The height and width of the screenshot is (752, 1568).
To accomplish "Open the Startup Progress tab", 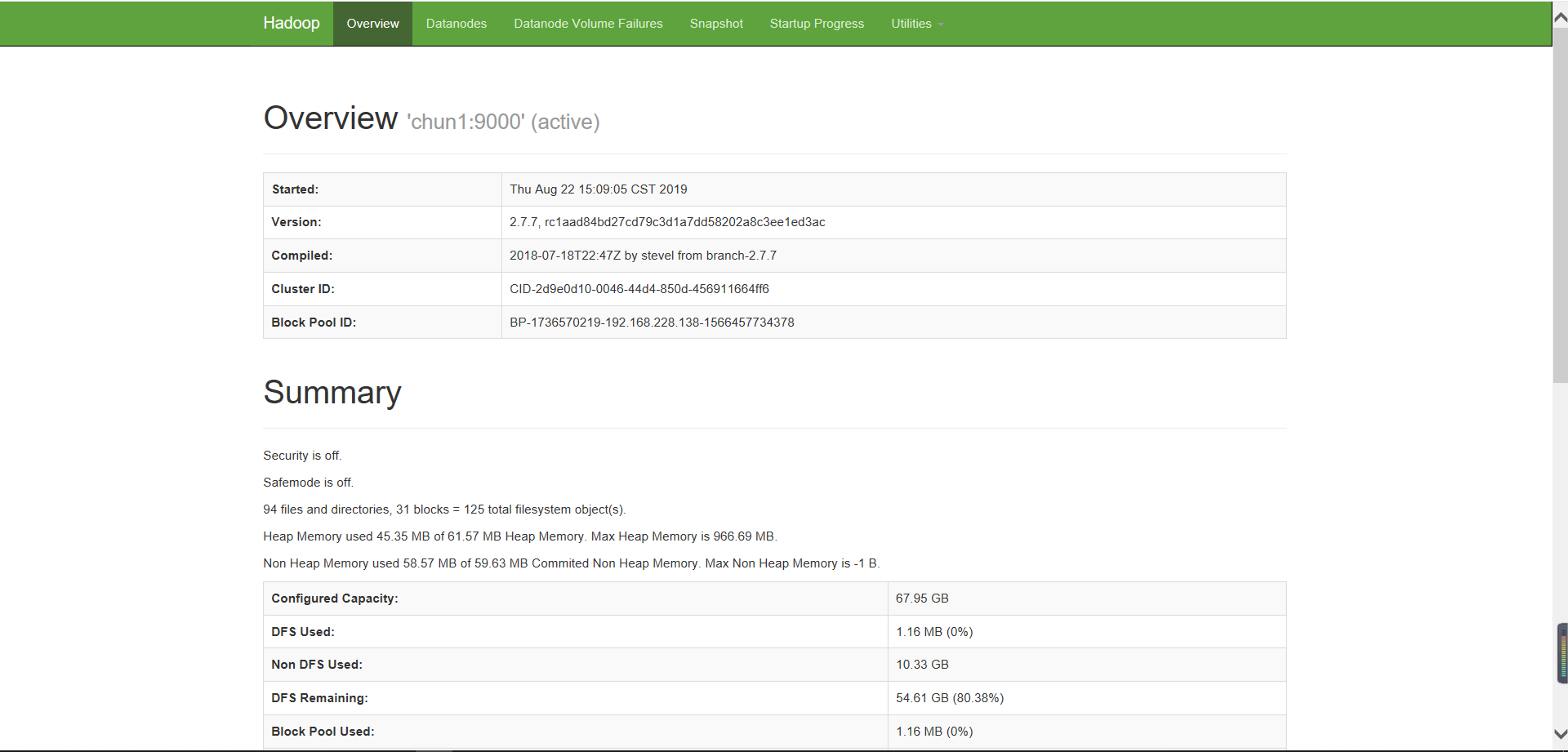I will click(817, 24).
